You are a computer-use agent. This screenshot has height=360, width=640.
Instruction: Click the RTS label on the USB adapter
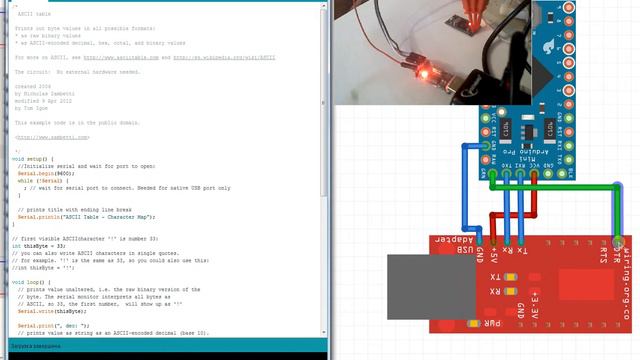[x=604, y=255]
